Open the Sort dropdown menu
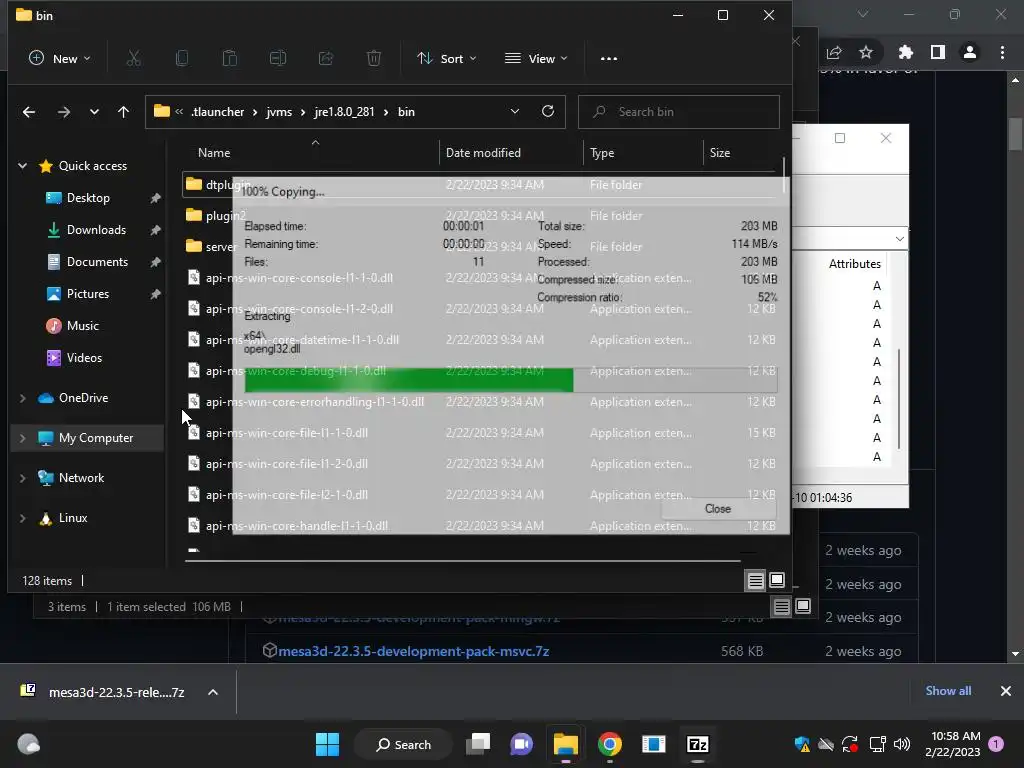 [447, 59]
